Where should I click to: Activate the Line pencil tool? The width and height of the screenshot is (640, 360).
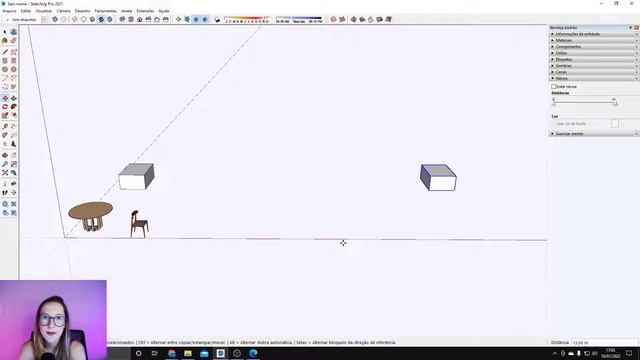coord(5,52)
